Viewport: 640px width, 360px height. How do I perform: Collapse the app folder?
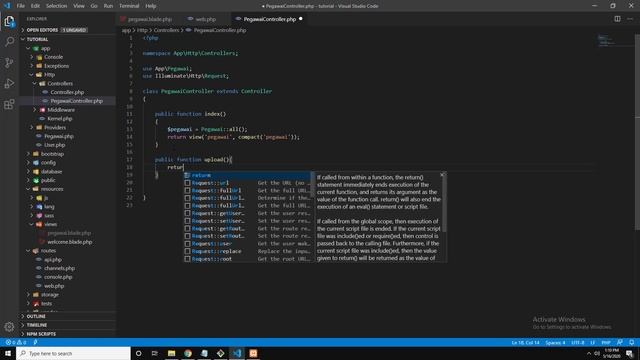pyautogui.click(x=45, y=48)
